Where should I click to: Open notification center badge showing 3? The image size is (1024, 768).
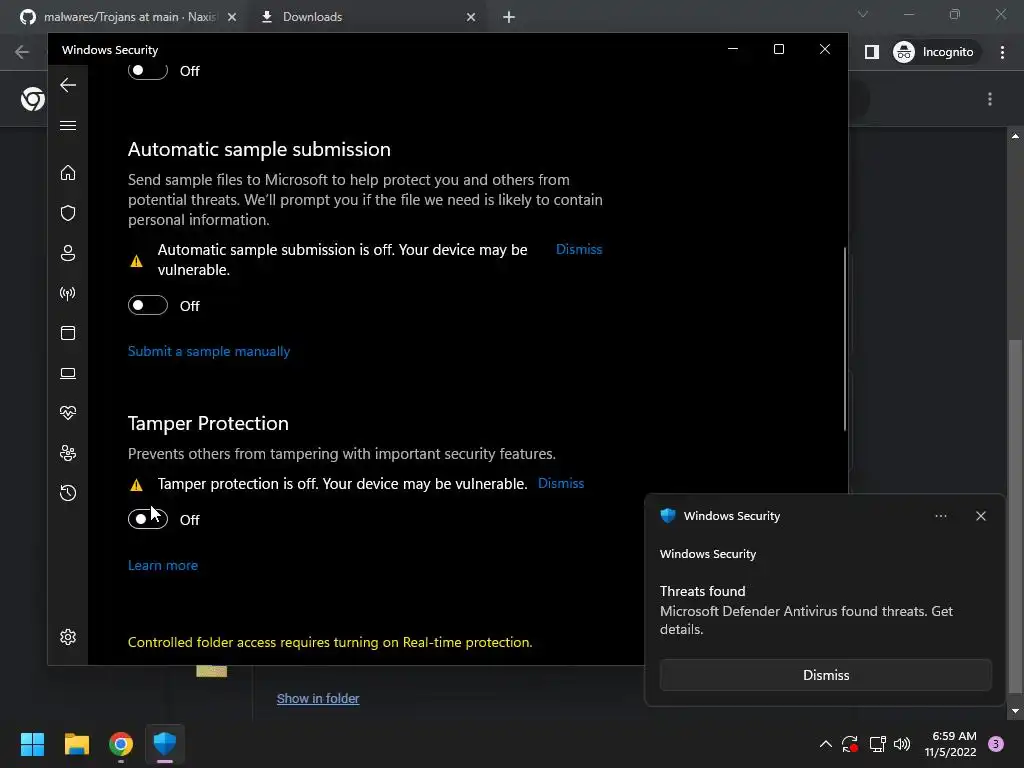pyautogui.click(x=996, y=744)
